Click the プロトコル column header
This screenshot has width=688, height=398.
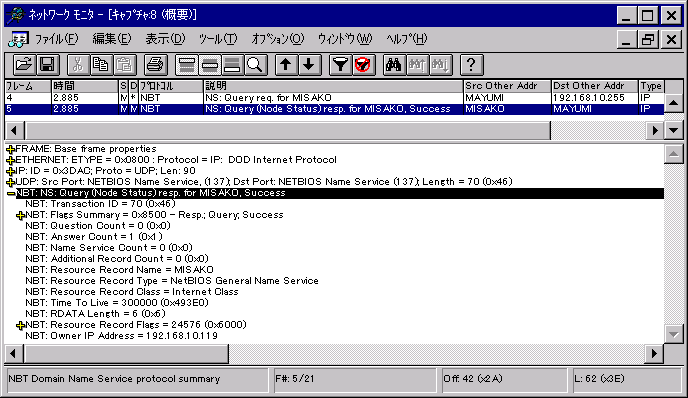tap(171, 86)
